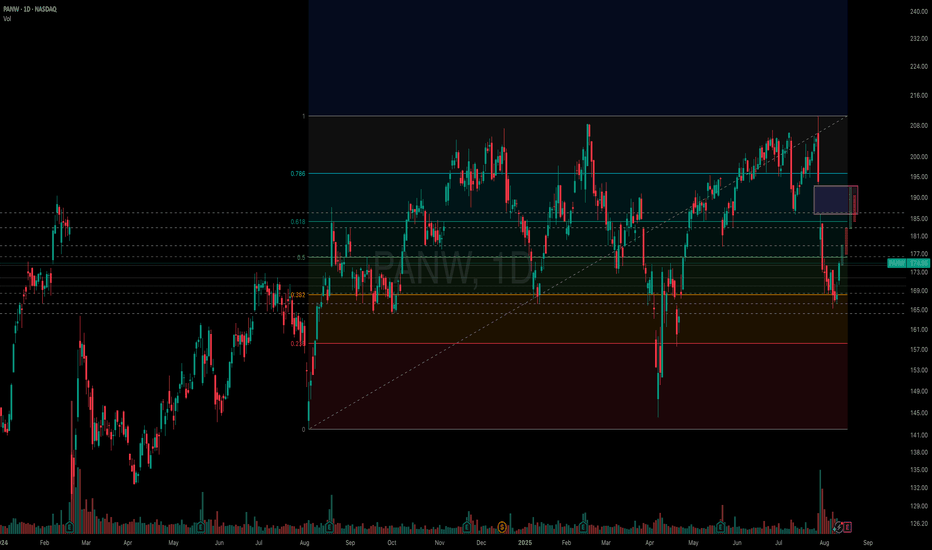This screenshot has height=550, width=932.
Task: Open the earnings marker between Aug and Sep 2024
Action: point(329,527)
